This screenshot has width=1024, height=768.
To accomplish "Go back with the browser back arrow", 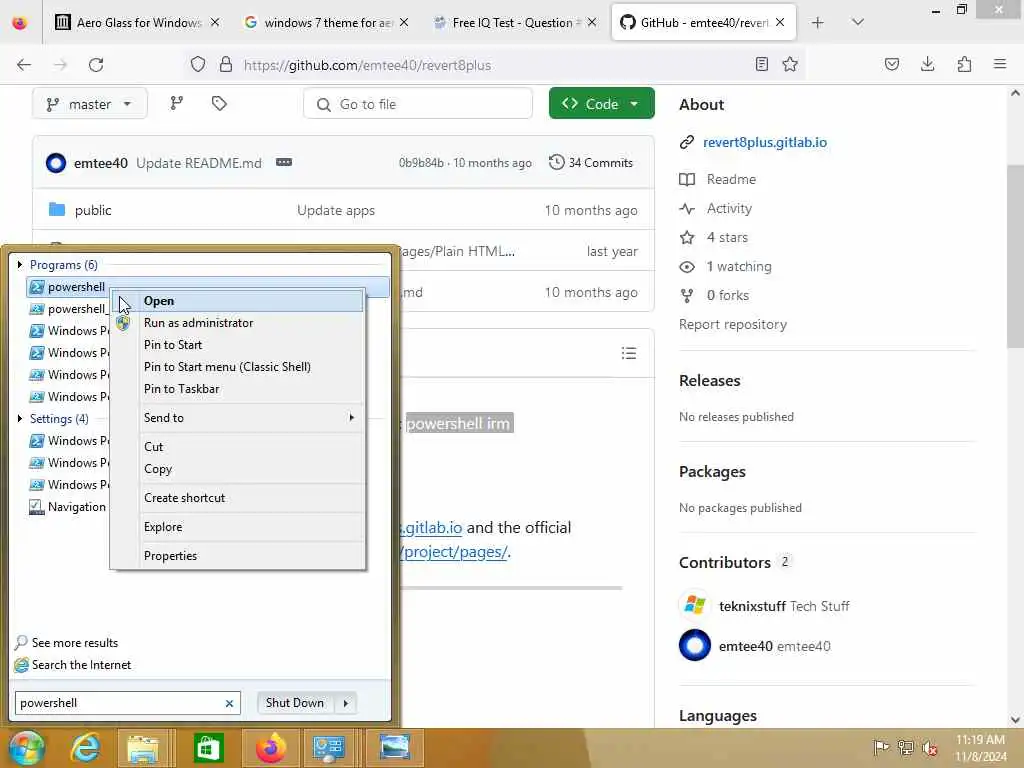I will [x=24, y=65].
